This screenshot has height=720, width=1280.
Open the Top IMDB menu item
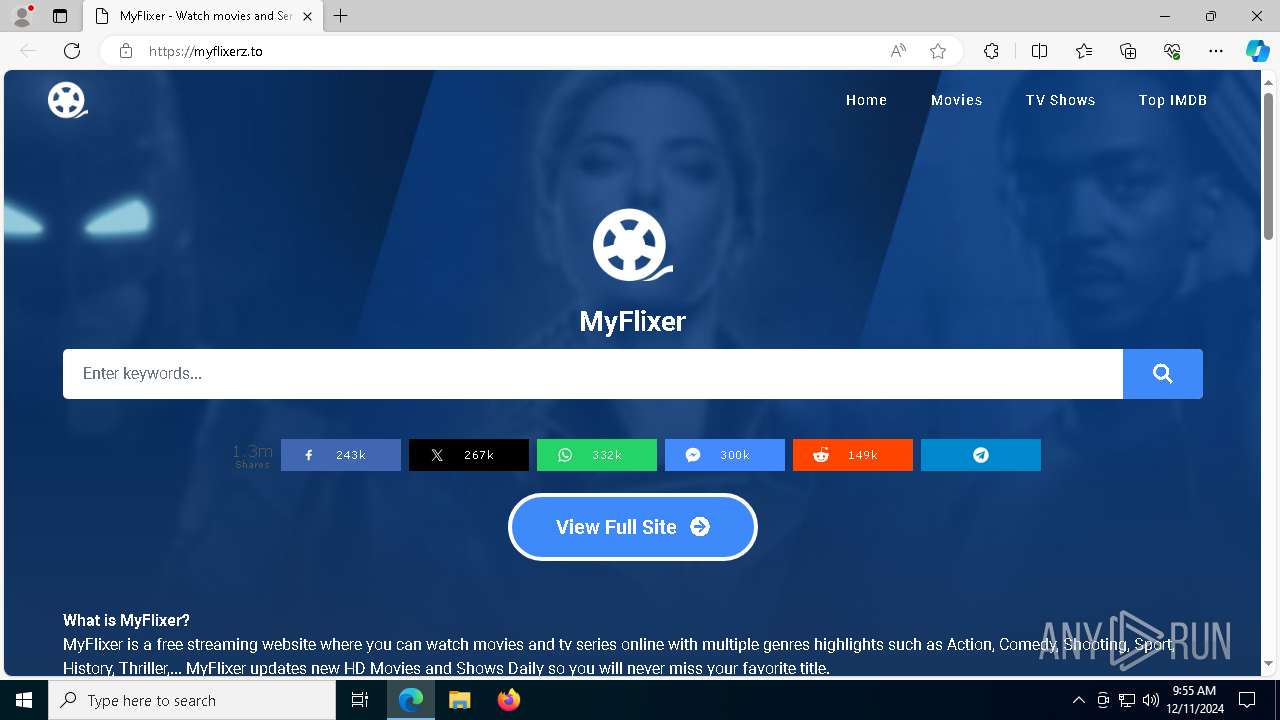pos(1172,100)
